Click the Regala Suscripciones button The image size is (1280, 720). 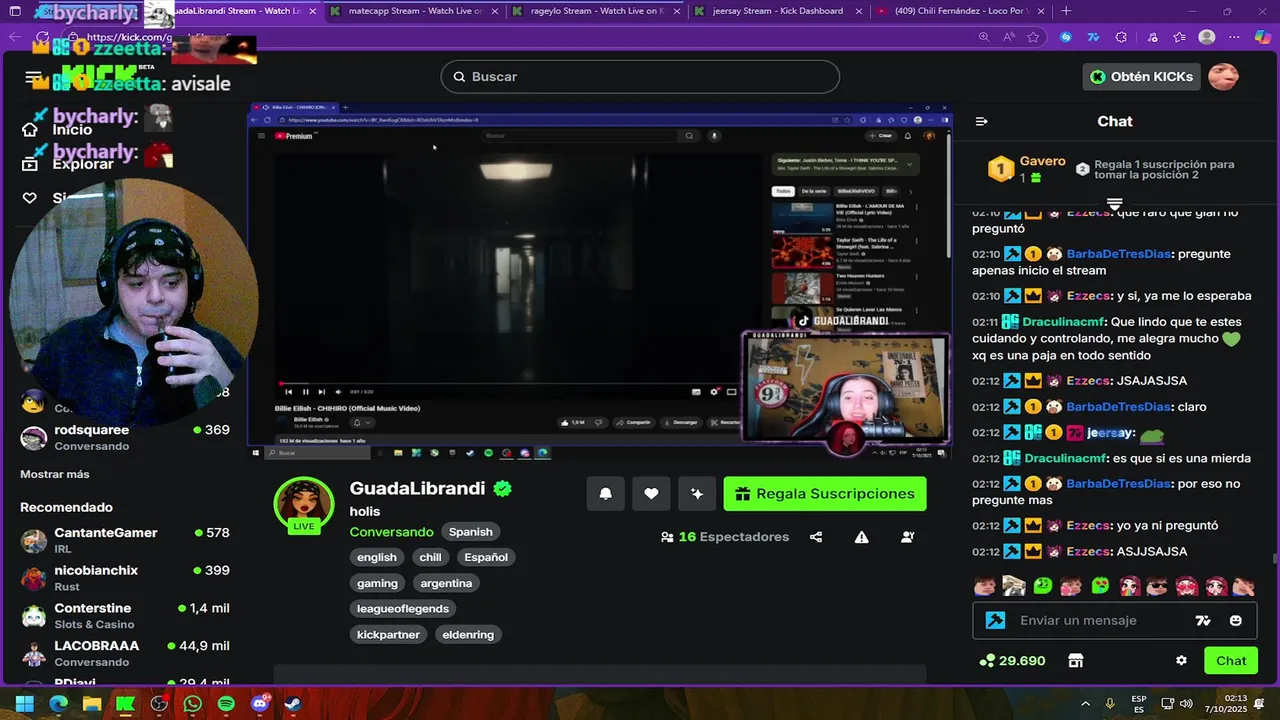pos(825,493)
